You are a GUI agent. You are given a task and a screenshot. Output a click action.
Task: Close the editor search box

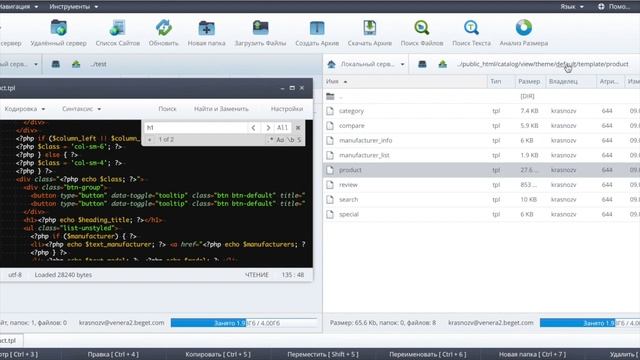(x=298, y=128)
